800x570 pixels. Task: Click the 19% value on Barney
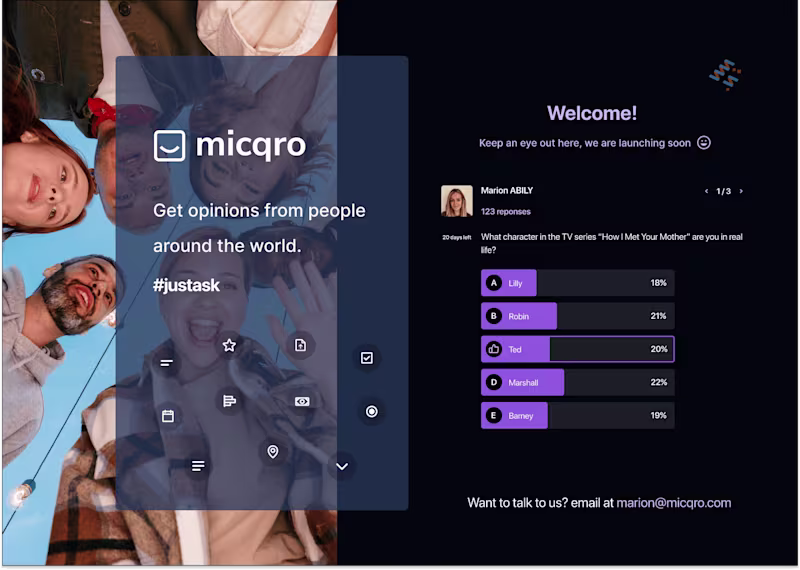click(x=659, y=415)
